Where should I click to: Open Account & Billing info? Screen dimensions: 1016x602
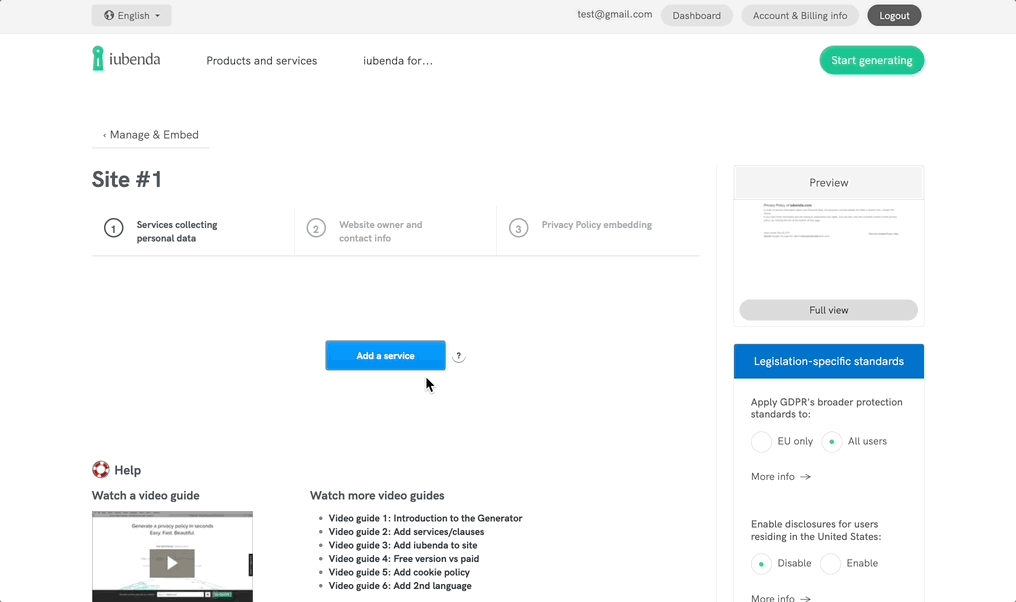click(800, 15)
